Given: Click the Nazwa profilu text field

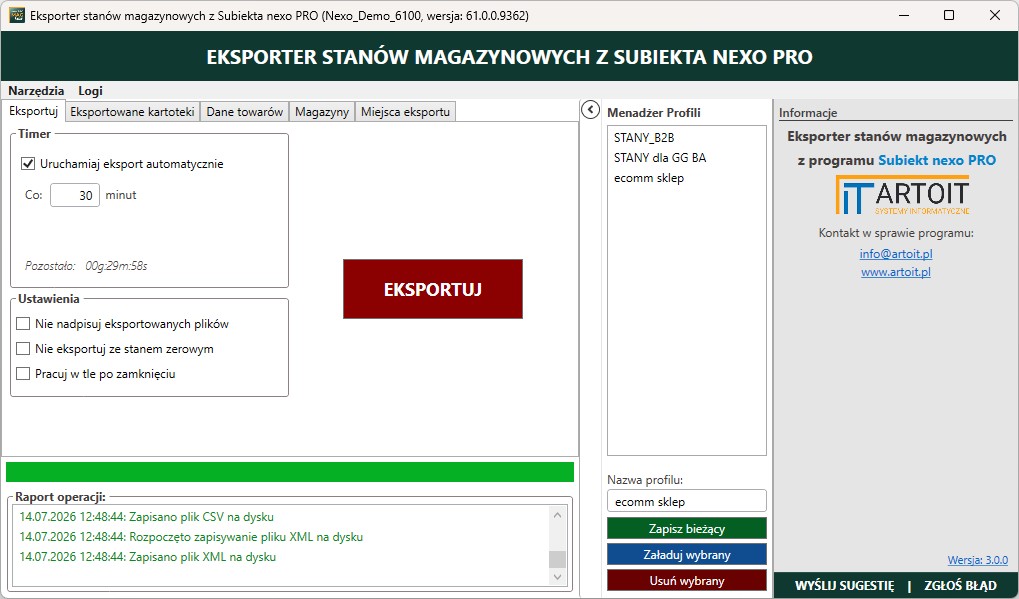Looking at the screenshot, I should (x=687, y=501).
